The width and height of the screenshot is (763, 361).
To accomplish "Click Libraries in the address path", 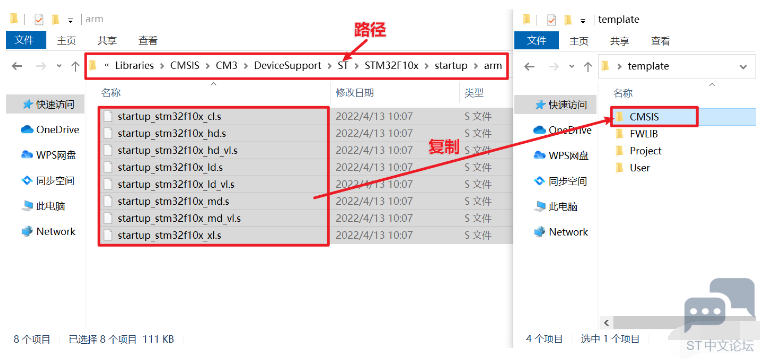I will (134, 65).
